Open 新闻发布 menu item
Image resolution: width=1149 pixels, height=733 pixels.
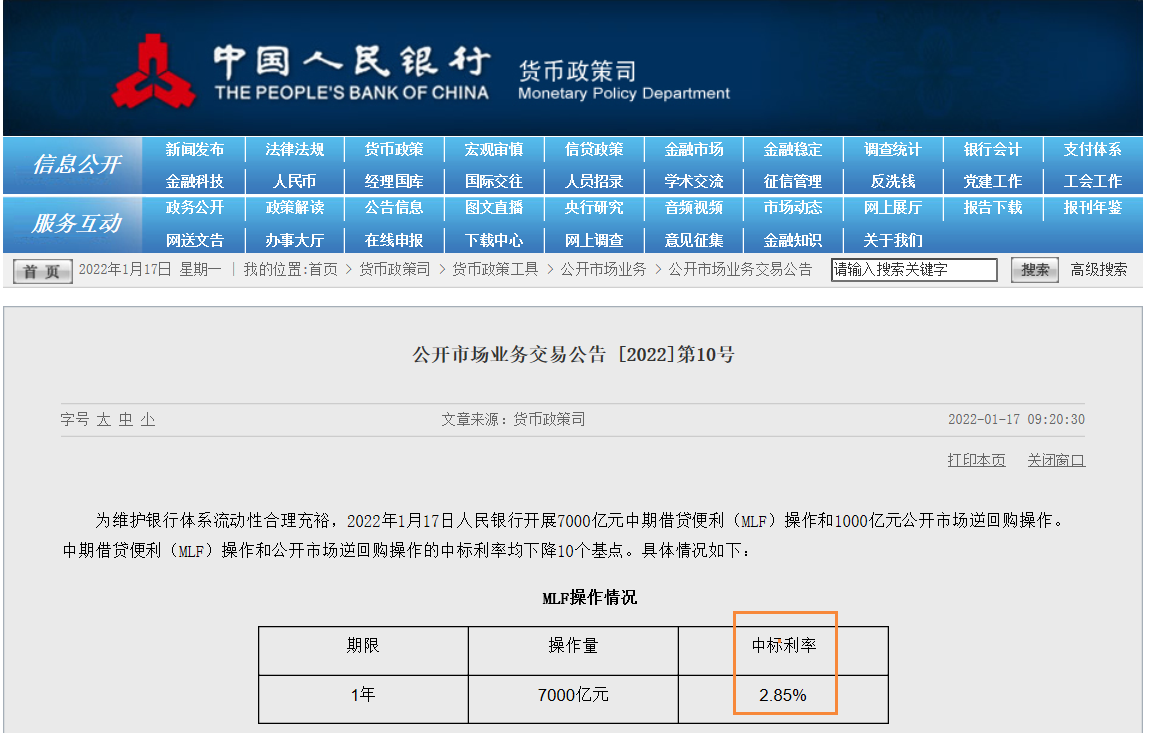coord(194,150)
